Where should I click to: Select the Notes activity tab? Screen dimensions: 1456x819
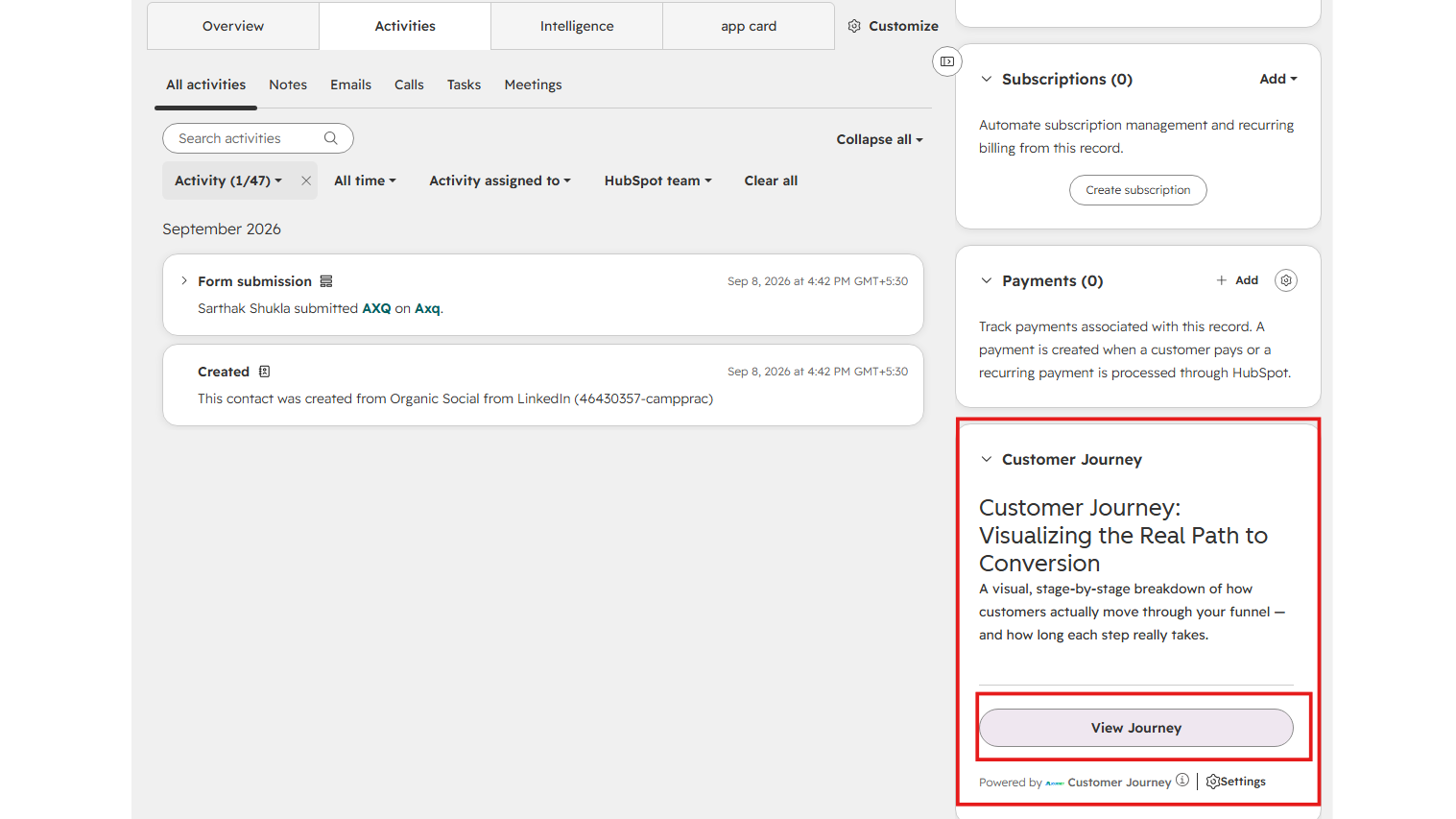288,84
